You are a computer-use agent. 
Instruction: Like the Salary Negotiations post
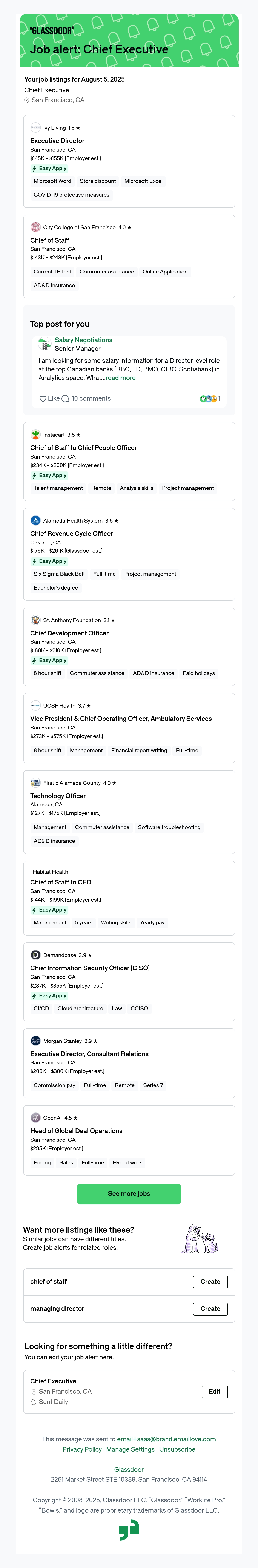(x=49, y=399)
